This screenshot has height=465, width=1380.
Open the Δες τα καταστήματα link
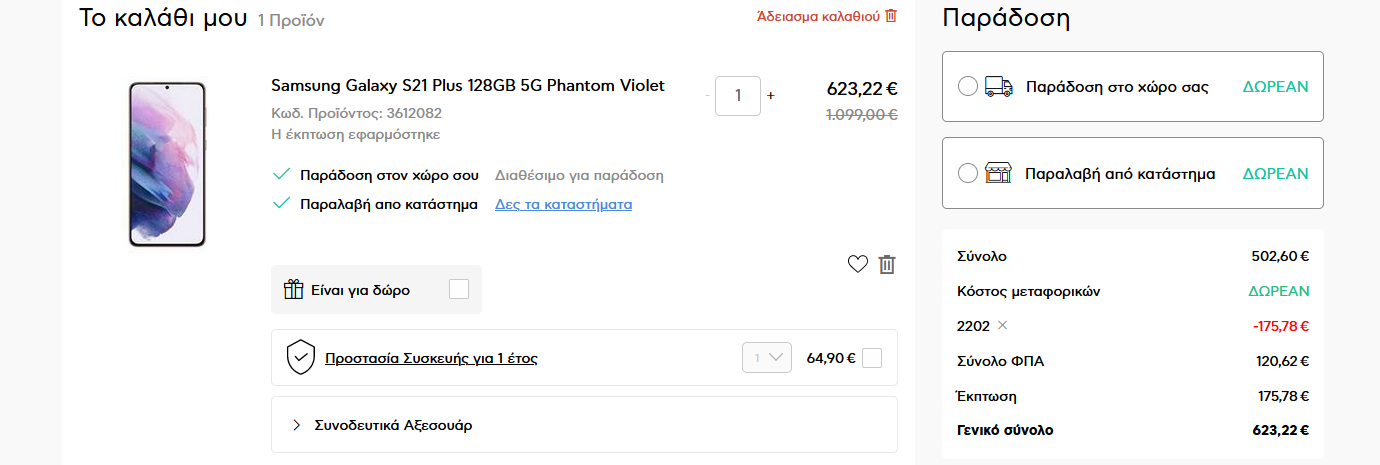[563, 204]
